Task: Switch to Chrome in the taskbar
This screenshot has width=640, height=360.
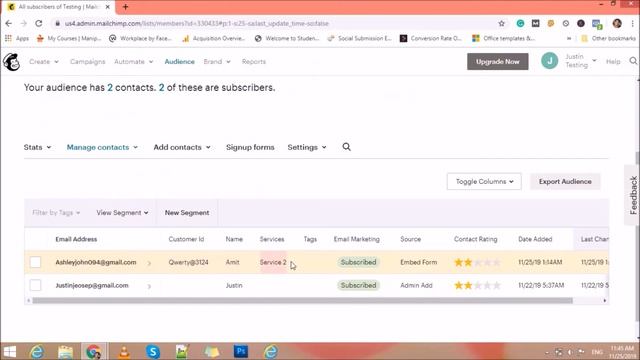Action: pyautogui.click(x=93, y=351)
